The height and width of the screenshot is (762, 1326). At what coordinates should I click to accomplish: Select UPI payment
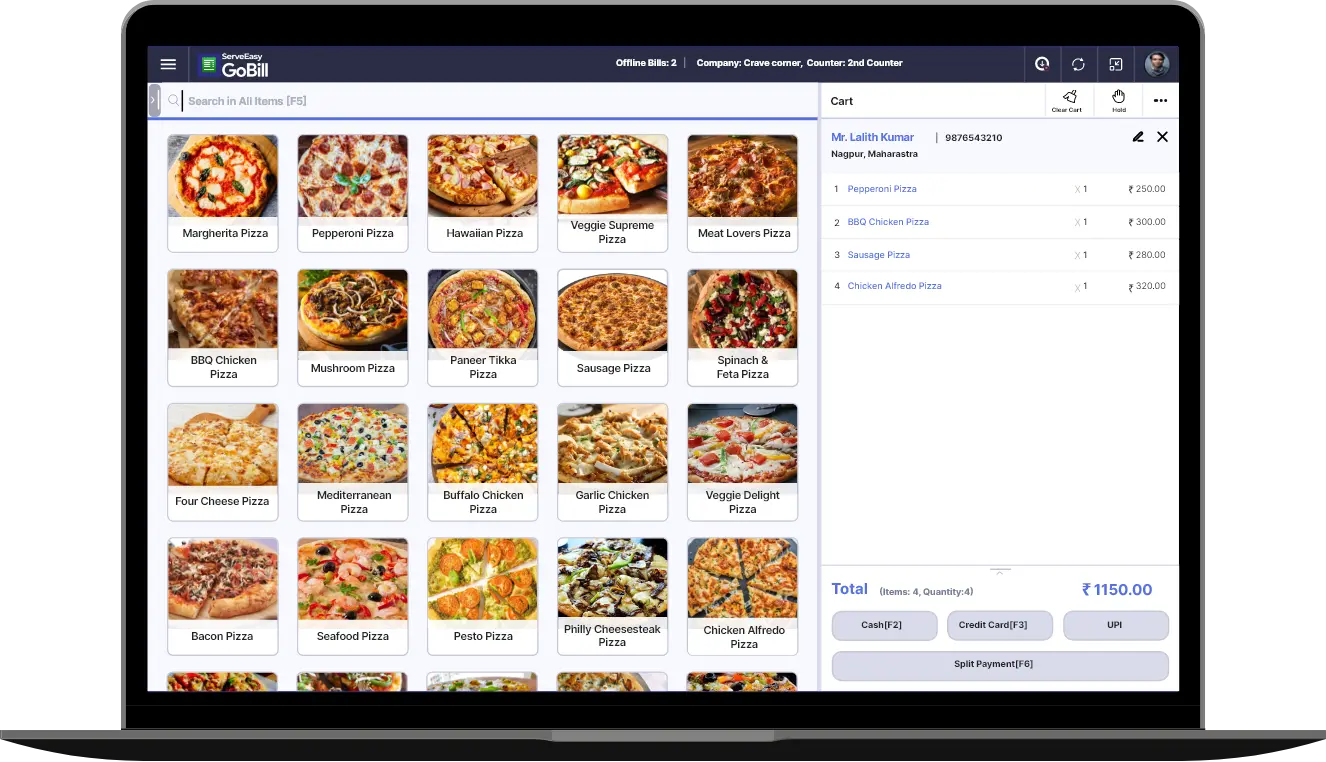(1115, 625)
